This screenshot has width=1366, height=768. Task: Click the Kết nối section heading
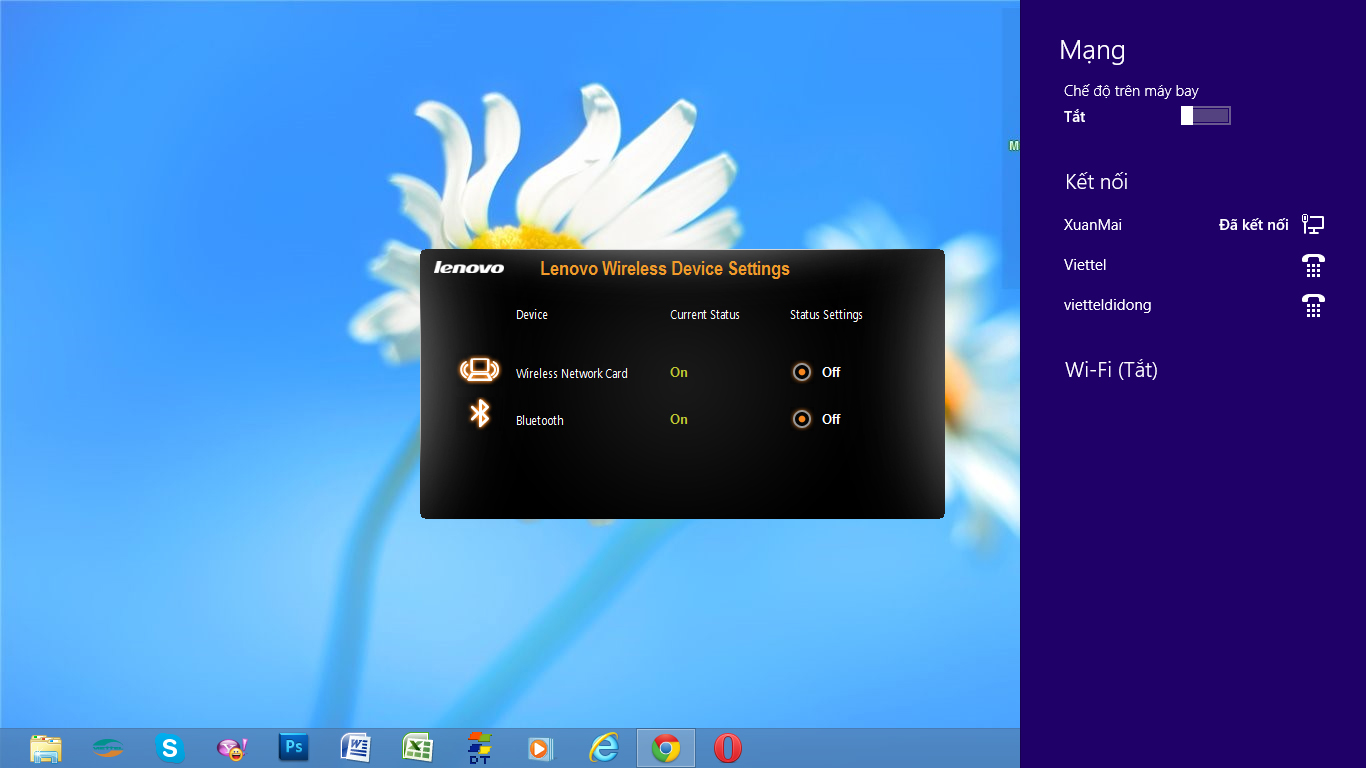pyautogui.click(x=1097, y=182)
